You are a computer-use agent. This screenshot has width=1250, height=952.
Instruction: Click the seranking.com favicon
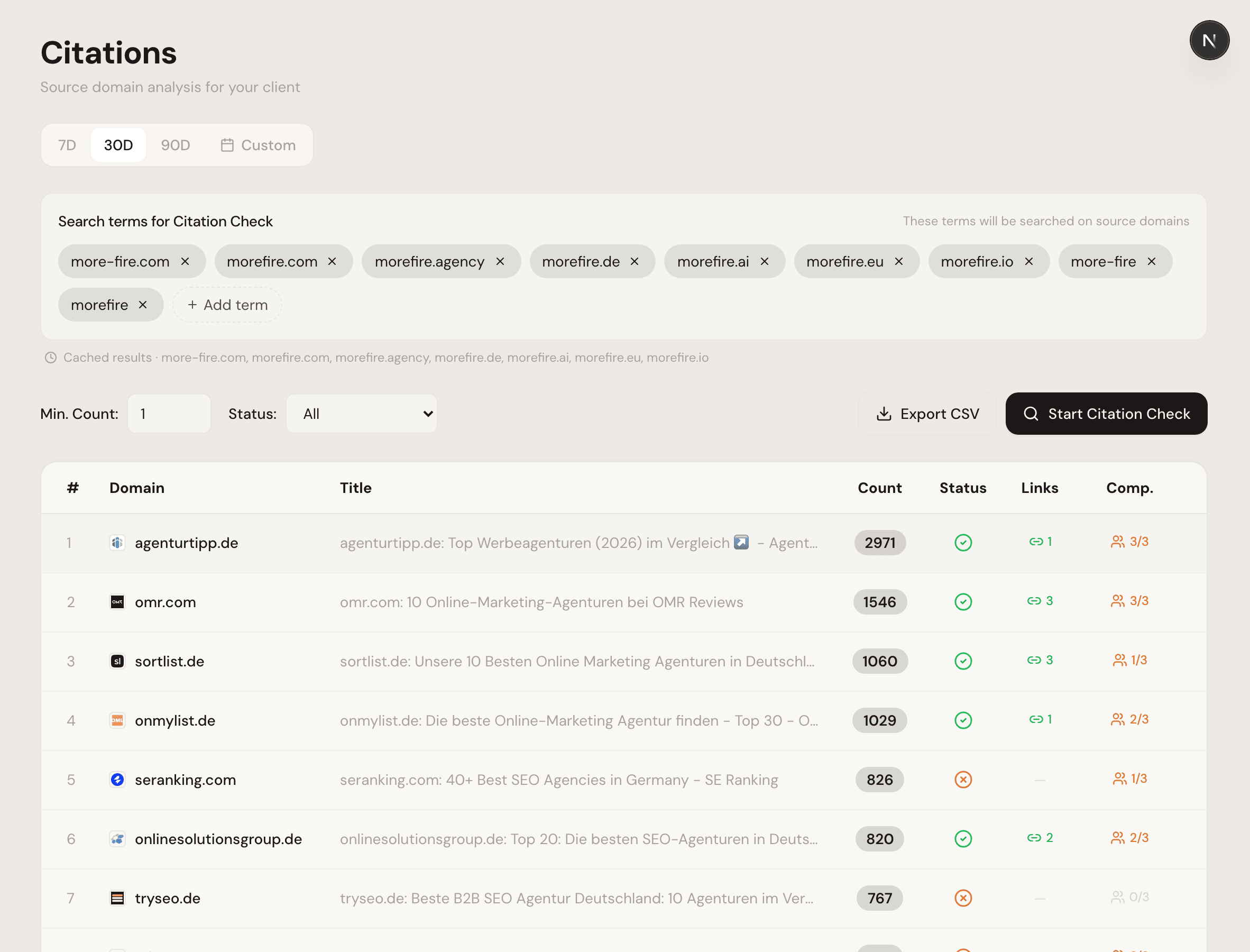(x=117, y=780)
